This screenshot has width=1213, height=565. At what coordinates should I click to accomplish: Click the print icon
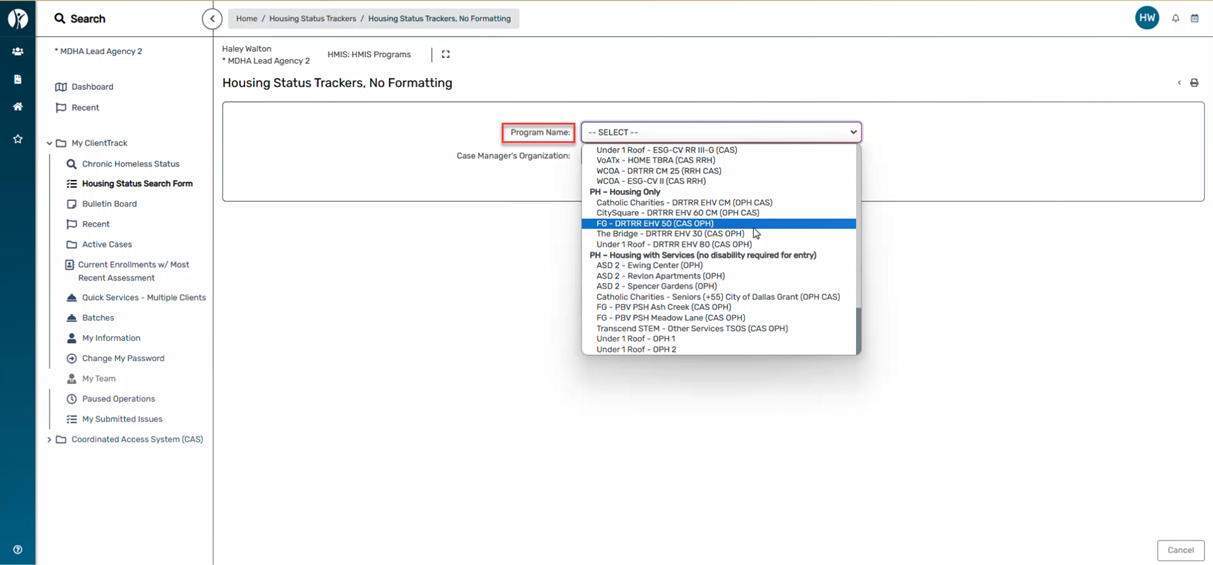click(x=1194, y=83)
